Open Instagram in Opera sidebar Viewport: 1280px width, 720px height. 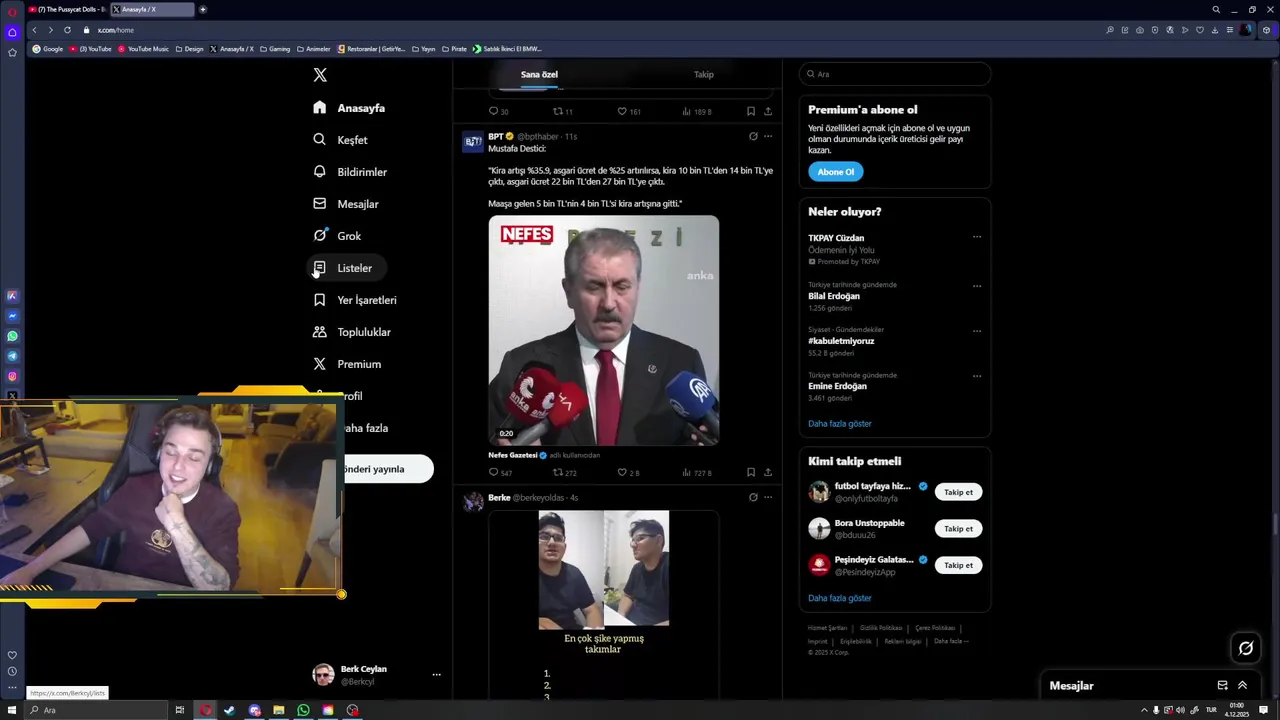12,376
